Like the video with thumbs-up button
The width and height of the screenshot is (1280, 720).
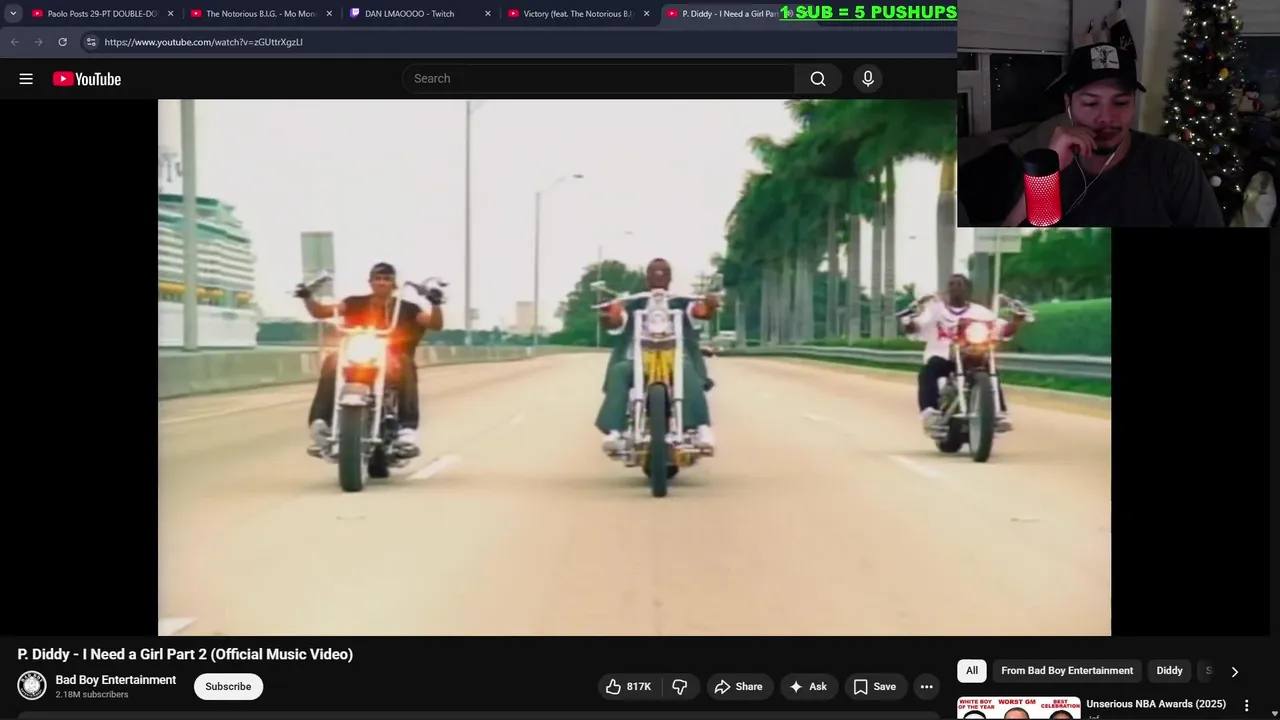tap(628, 687)
